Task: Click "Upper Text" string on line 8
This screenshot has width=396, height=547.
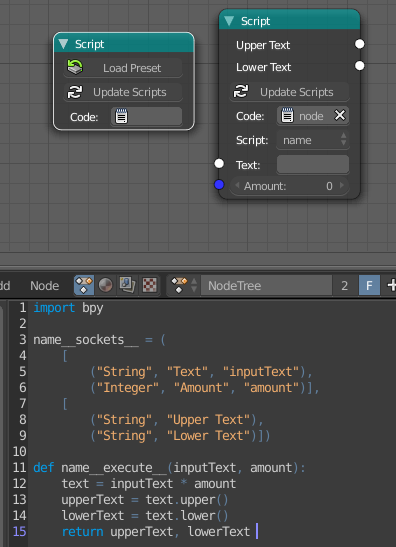Action: point(209,420)
